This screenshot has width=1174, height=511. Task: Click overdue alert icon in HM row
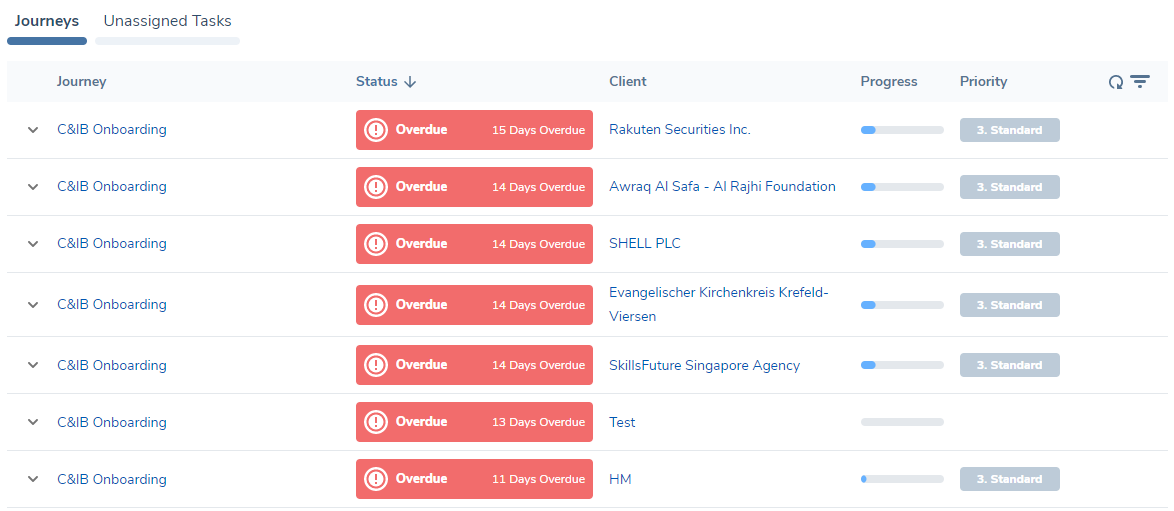coord(376,479)
